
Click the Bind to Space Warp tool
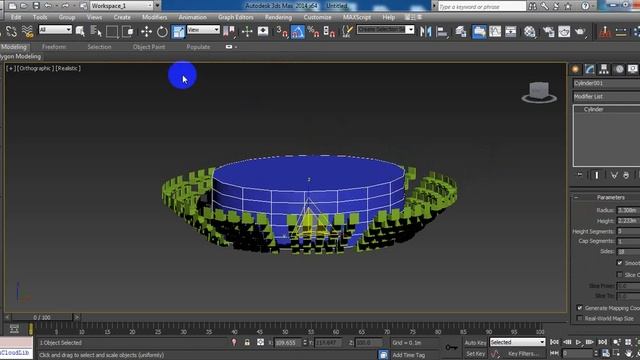27,31
